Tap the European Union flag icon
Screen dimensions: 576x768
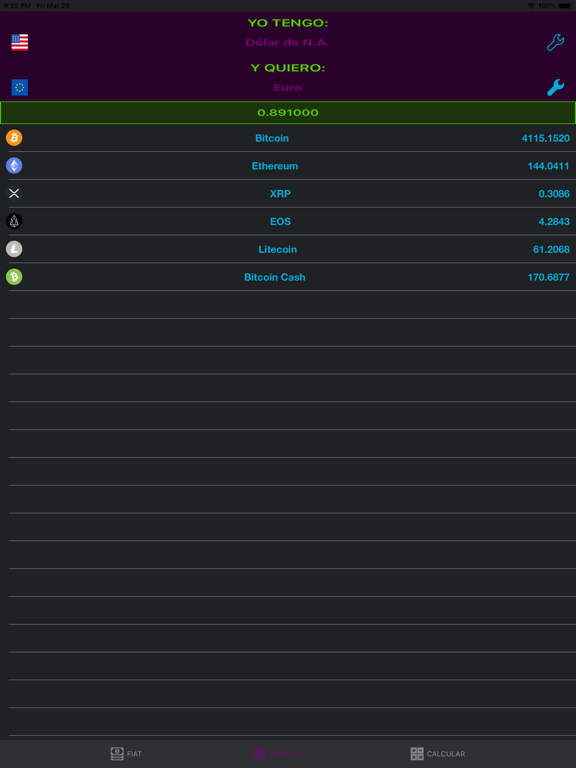tap(20, 88)
